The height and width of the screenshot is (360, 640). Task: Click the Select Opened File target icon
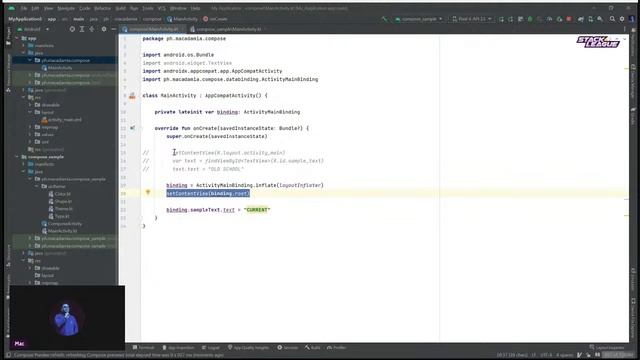72,29
